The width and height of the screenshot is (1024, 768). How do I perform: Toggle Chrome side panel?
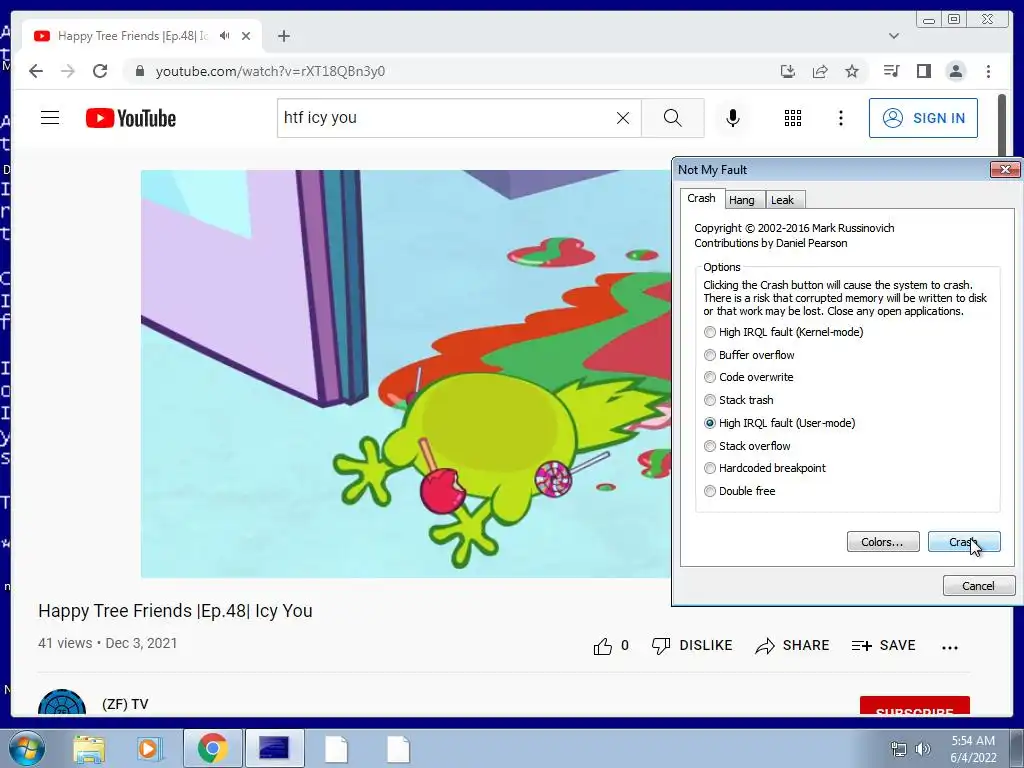pos(923,71)
